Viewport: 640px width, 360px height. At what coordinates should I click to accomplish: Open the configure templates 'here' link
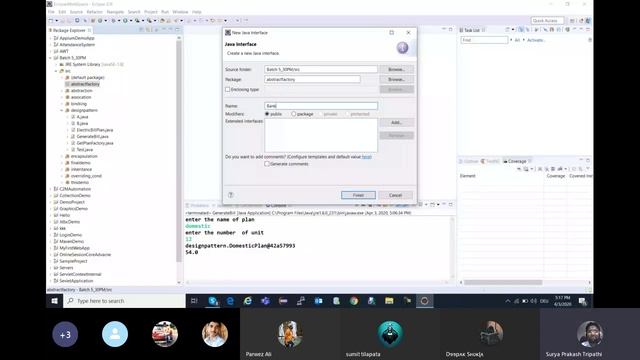367,157
